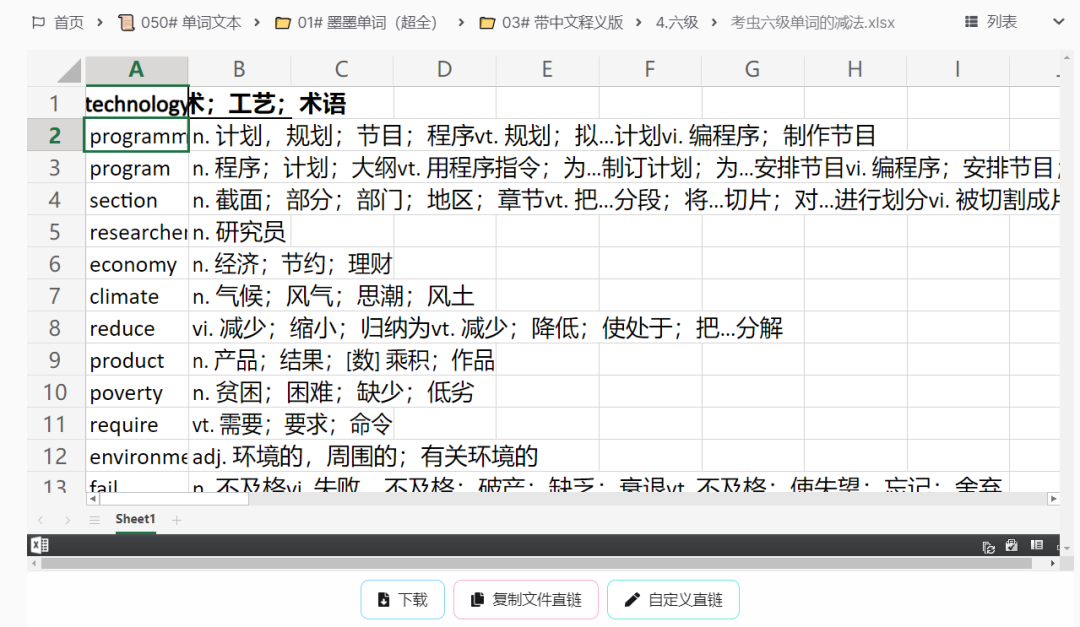Click the refresh/copy document icon in the status bar
The height and width of the screenshot is (627, 1080).
[x=988, y=545]
